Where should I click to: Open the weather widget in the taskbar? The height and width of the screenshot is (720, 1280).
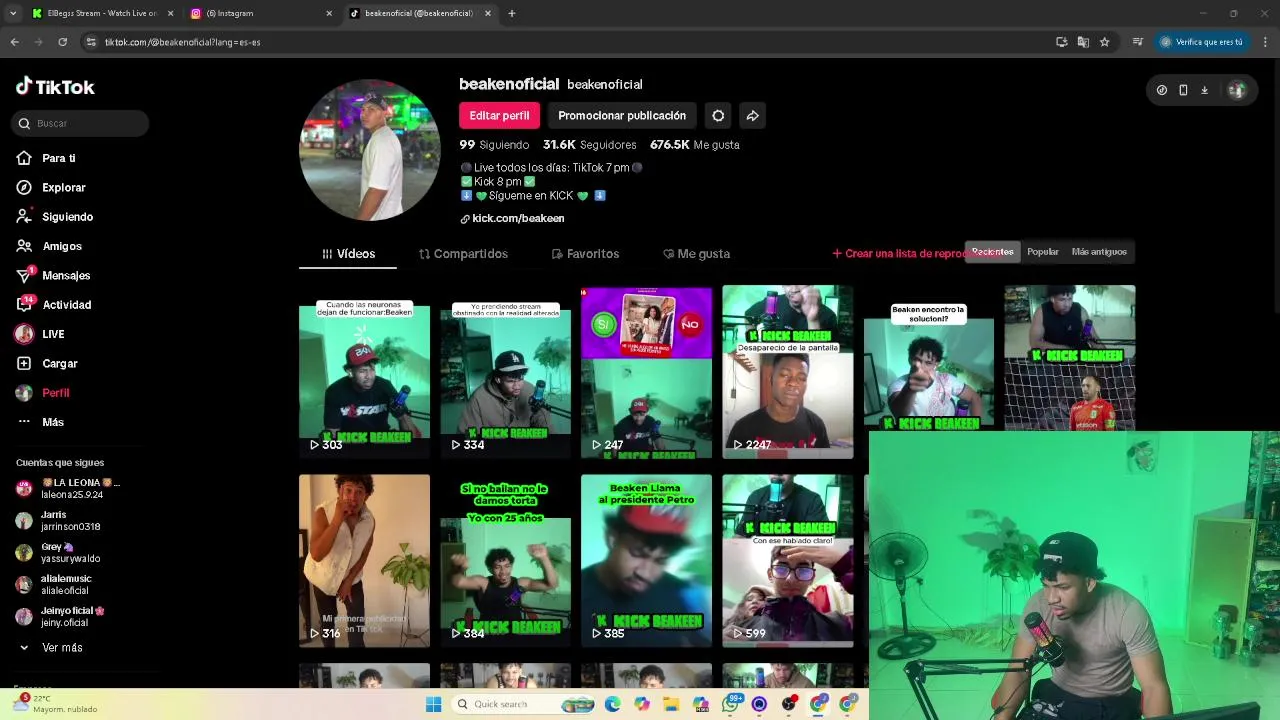(56, 704)
